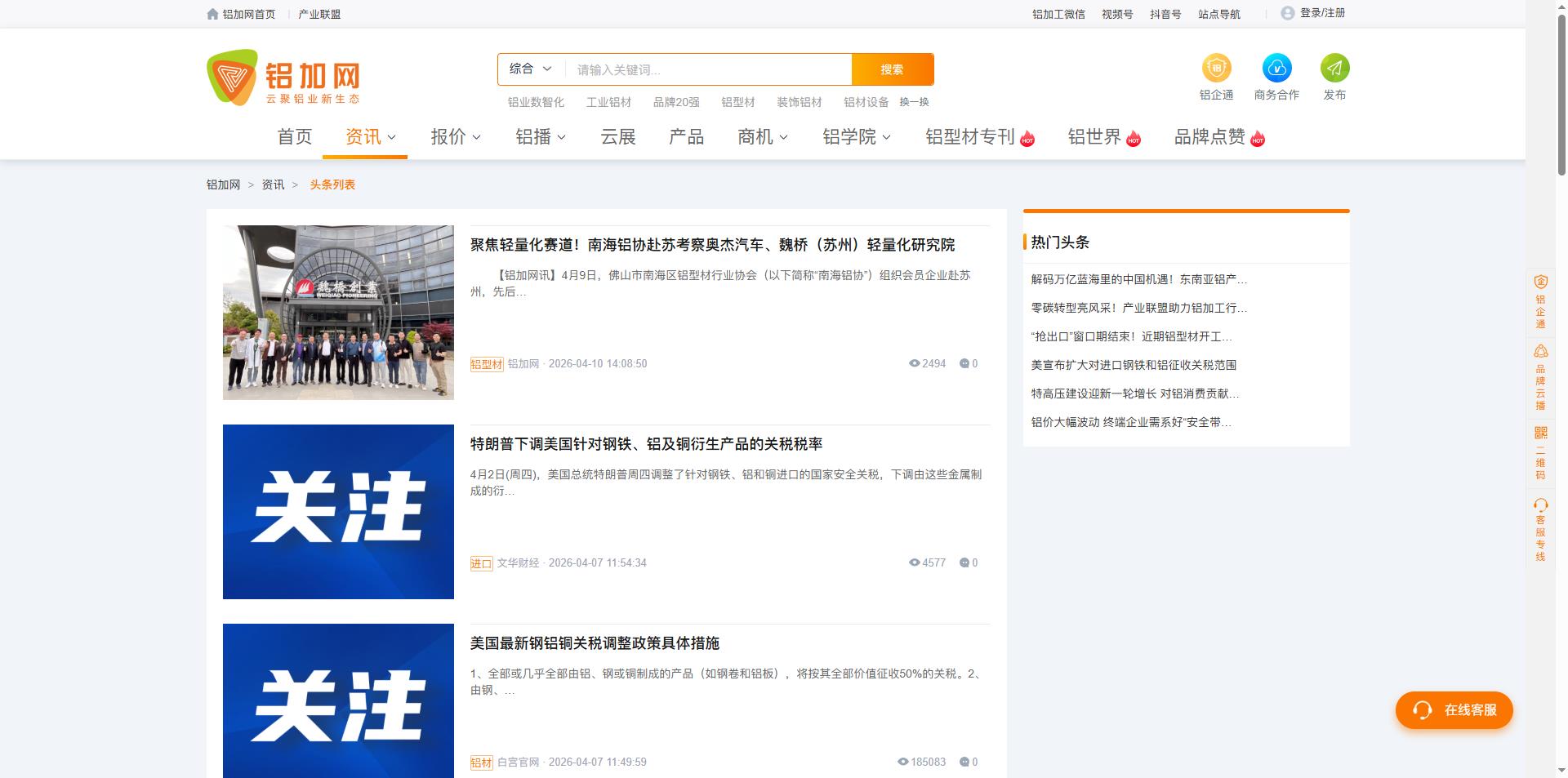The image size is (1568, 778).
Task: Open the 综合 search category dropdown
Action: [x=531, y=69]
